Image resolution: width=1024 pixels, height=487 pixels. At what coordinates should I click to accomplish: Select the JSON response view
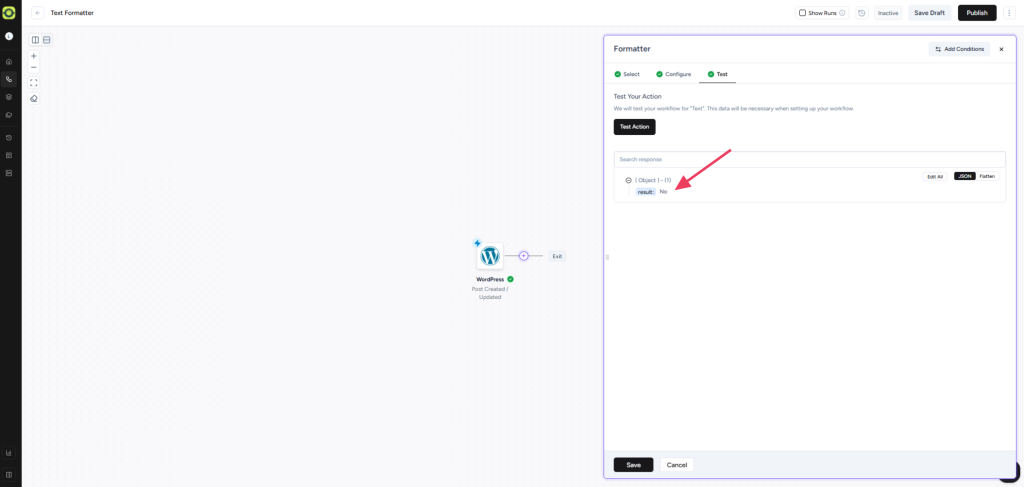[965, 176]
